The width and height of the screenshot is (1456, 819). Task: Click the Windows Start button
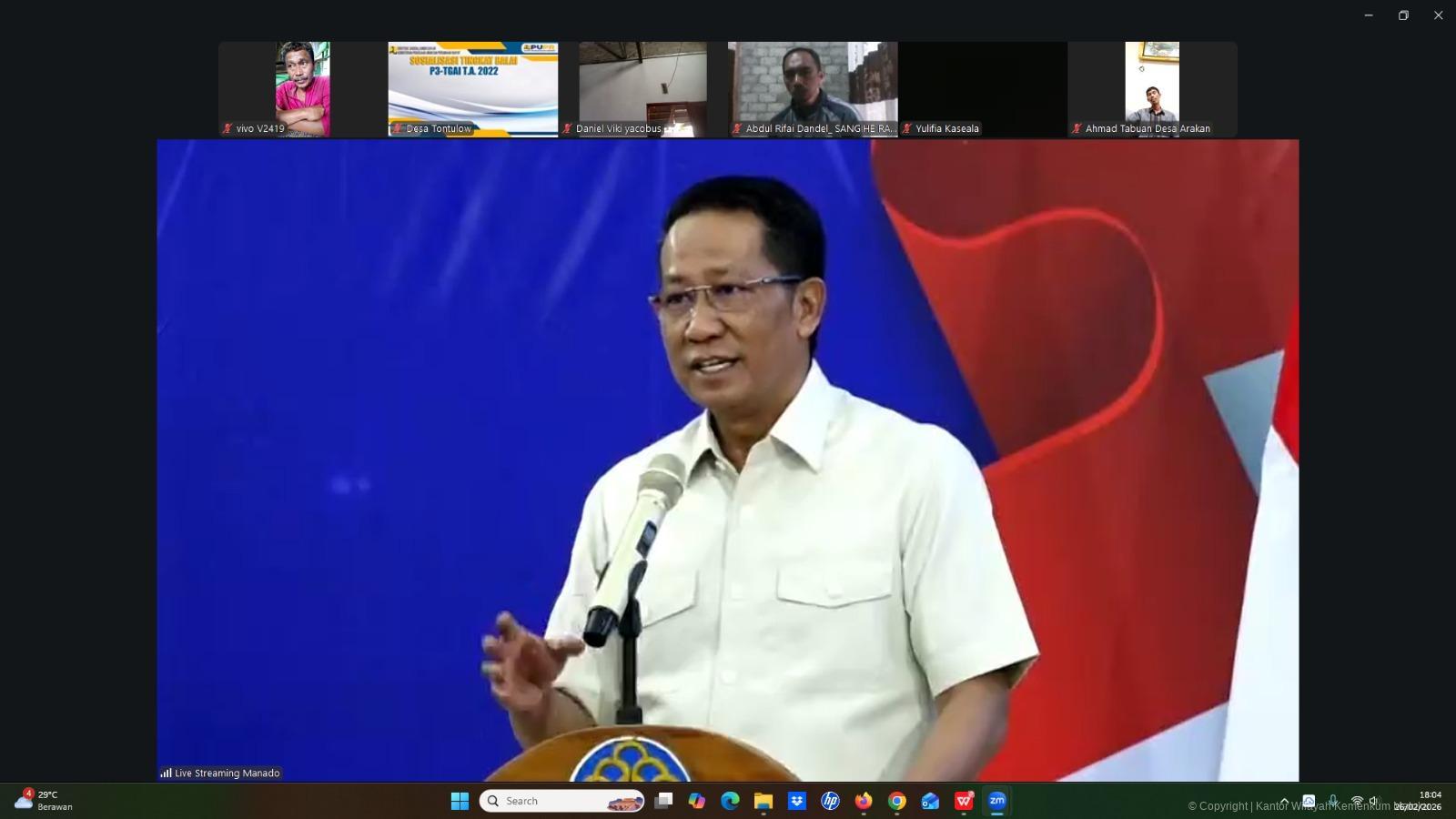(460, 801)
